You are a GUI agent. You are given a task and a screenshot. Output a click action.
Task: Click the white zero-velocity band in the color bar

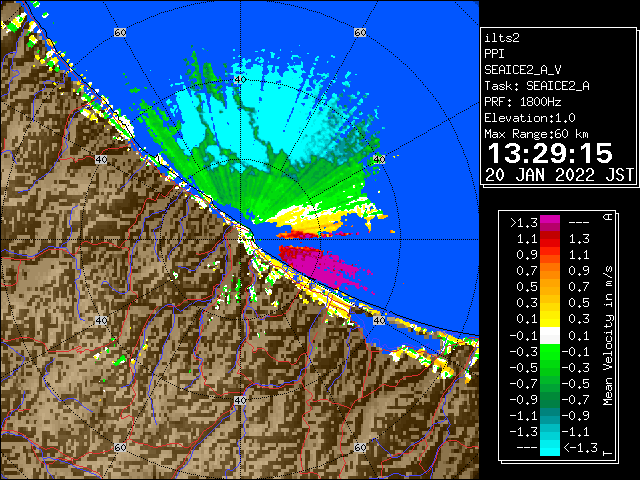click(x=550, y=336)
